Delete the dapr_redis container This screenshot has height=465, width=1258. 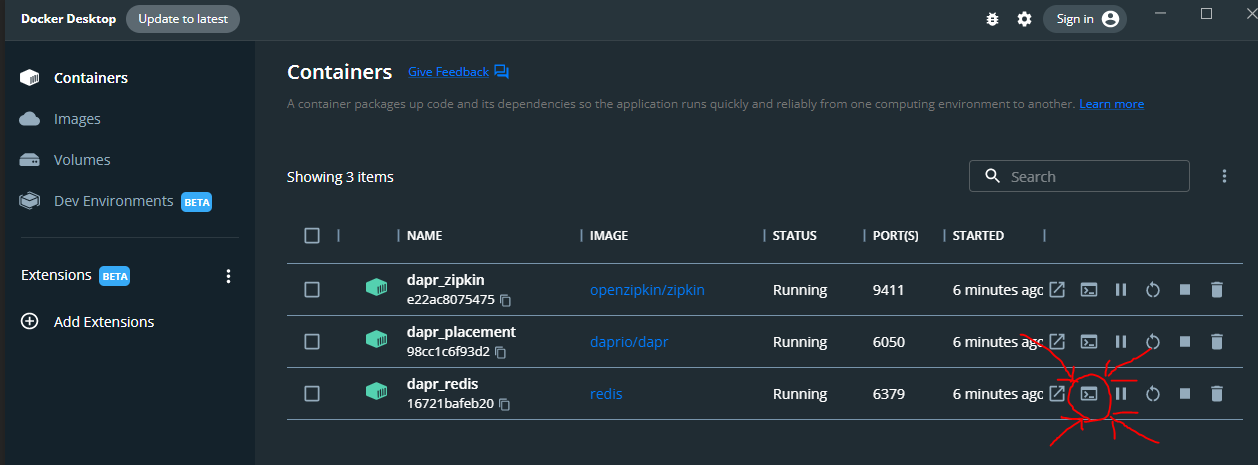pyautogui.click(x=1217, y=394)
